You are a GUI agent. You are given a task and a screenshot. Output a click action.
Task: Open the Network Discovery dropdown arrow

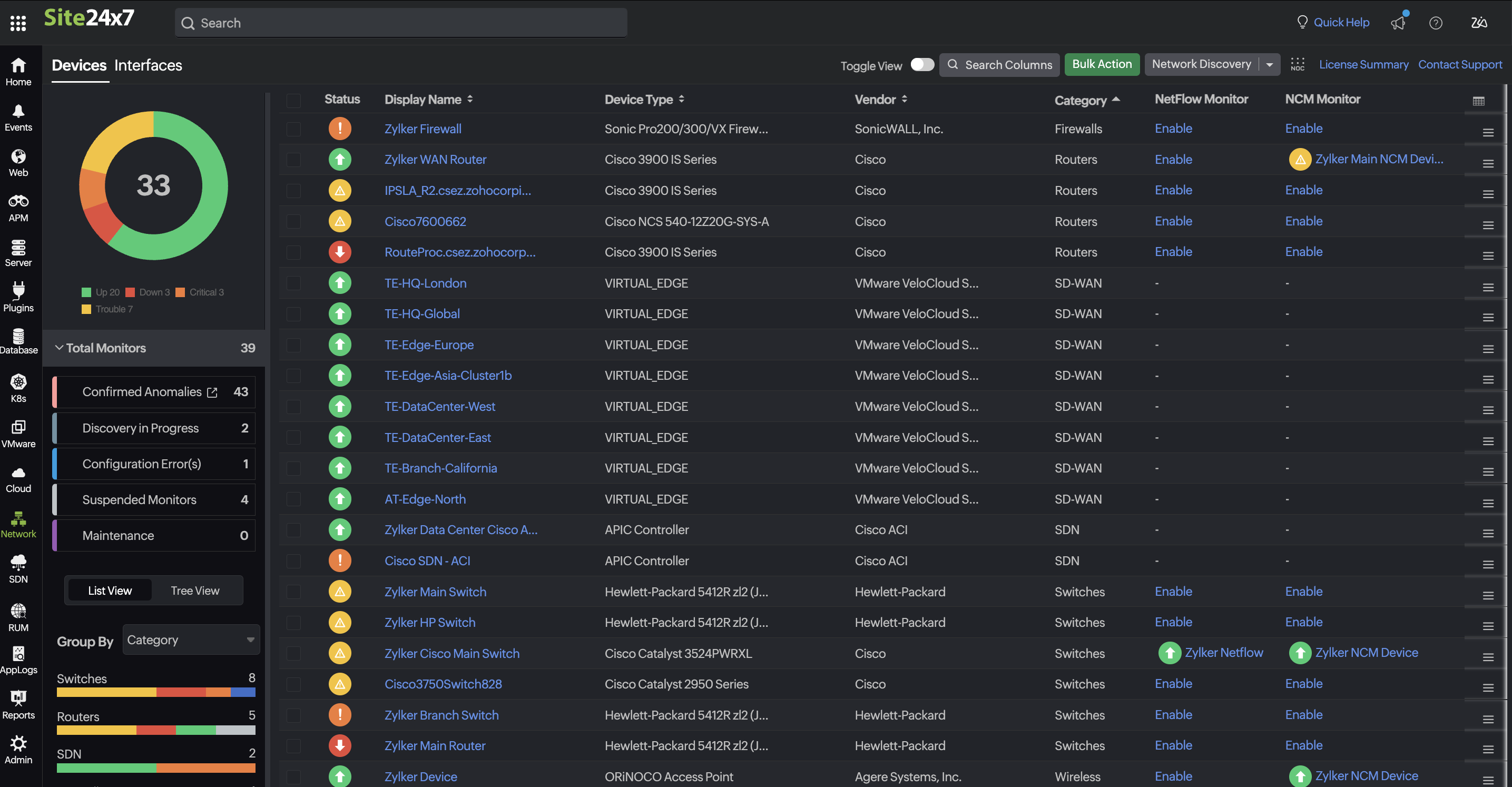[x=1269, y=65]
